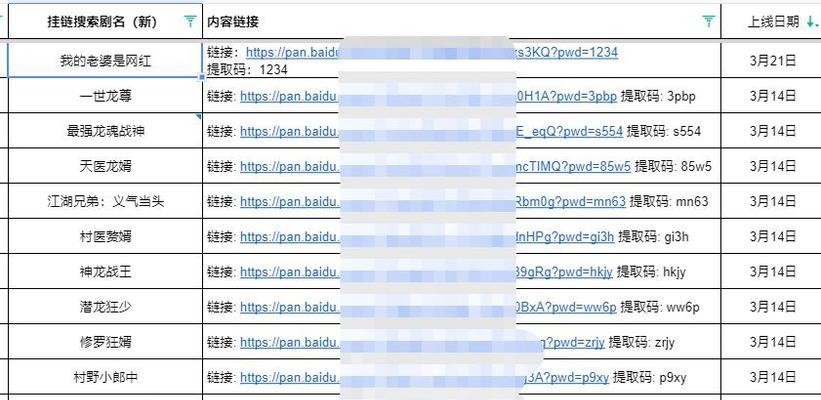Grab fill handle of 我的老婆是网红 cell
821x400 pixels.
pos(202,77)
